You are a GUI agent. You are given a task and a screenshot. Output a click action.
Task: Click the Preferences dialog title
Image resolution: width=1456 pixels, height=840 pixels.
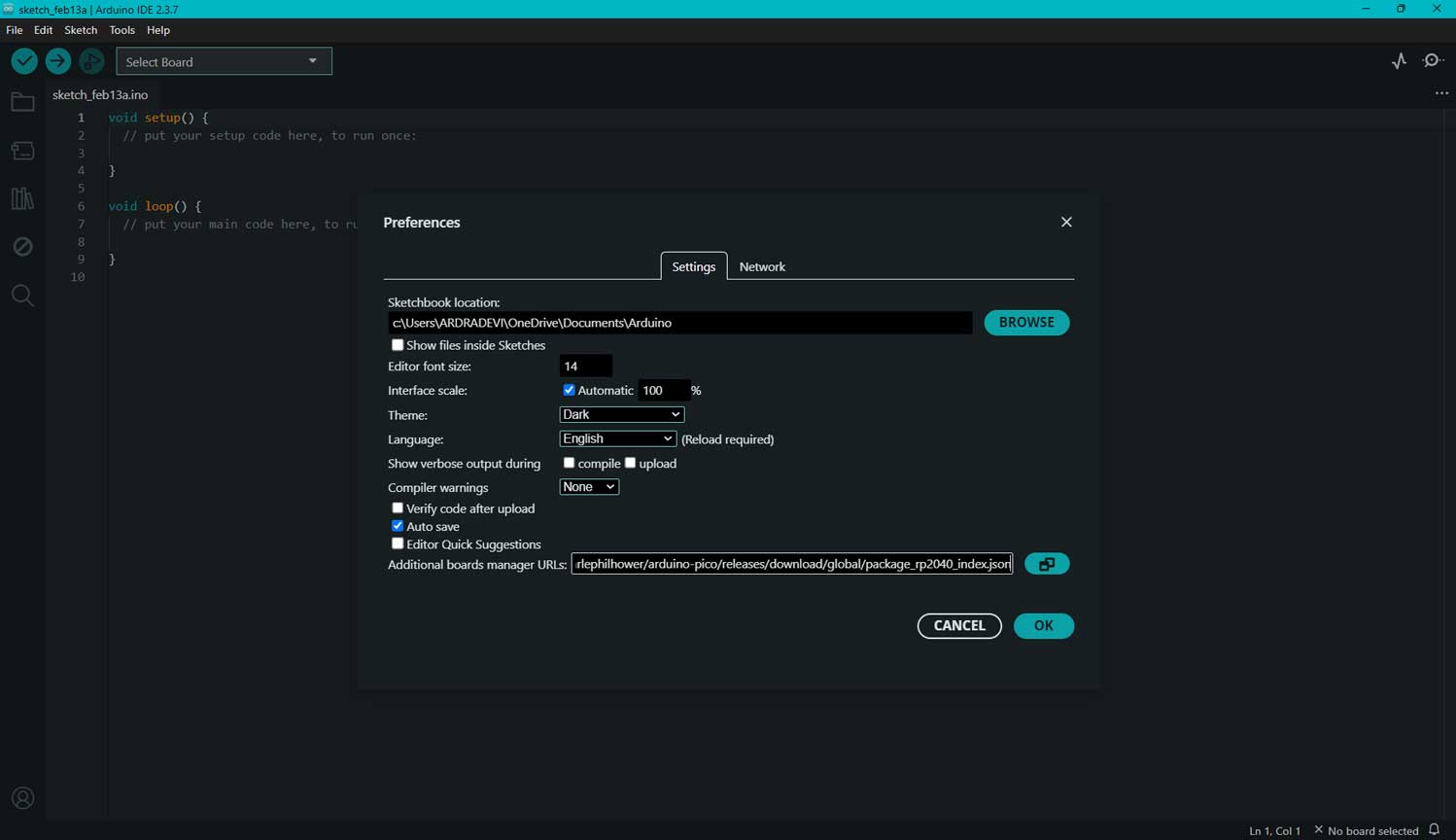(422, 223)
